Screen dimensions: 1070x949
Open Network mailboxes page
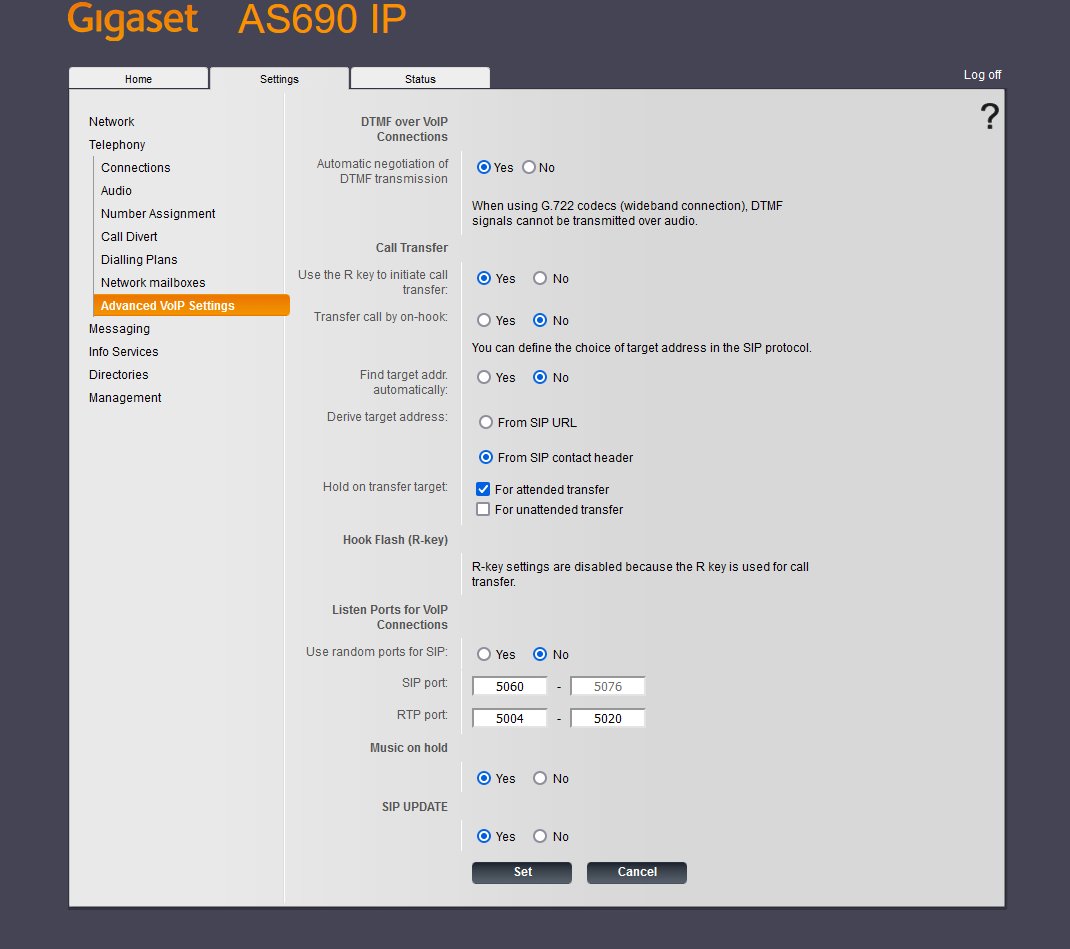[153, 282]
